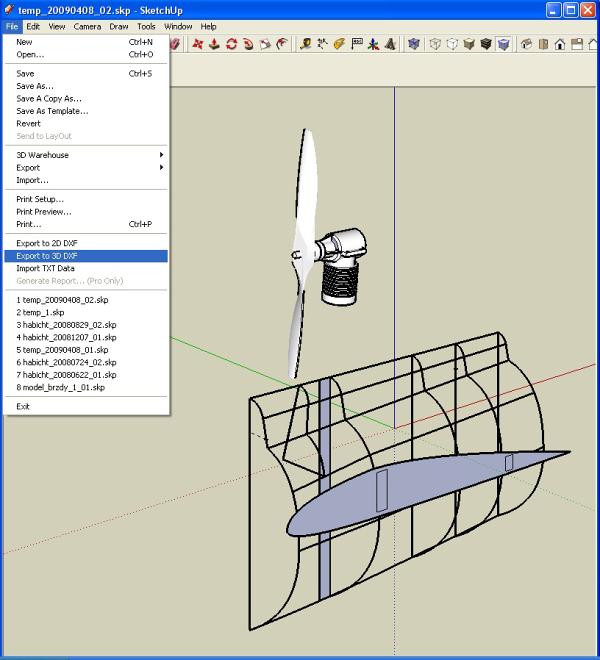600x660 pixels.
Task: Open the Camera menu
Action: point(87,27)
